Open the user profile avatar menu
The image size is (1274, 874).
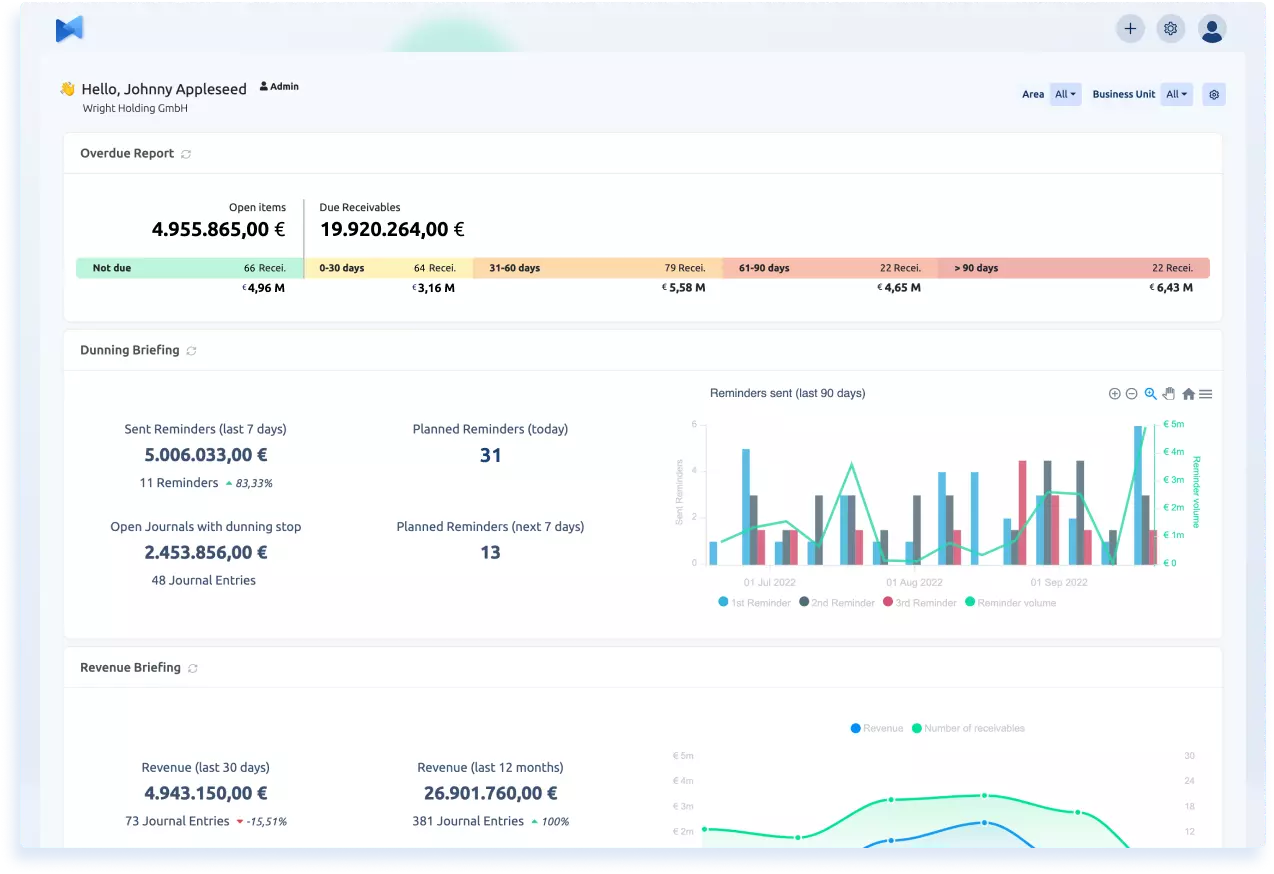pyautogui.click(x=1212, y=29)
